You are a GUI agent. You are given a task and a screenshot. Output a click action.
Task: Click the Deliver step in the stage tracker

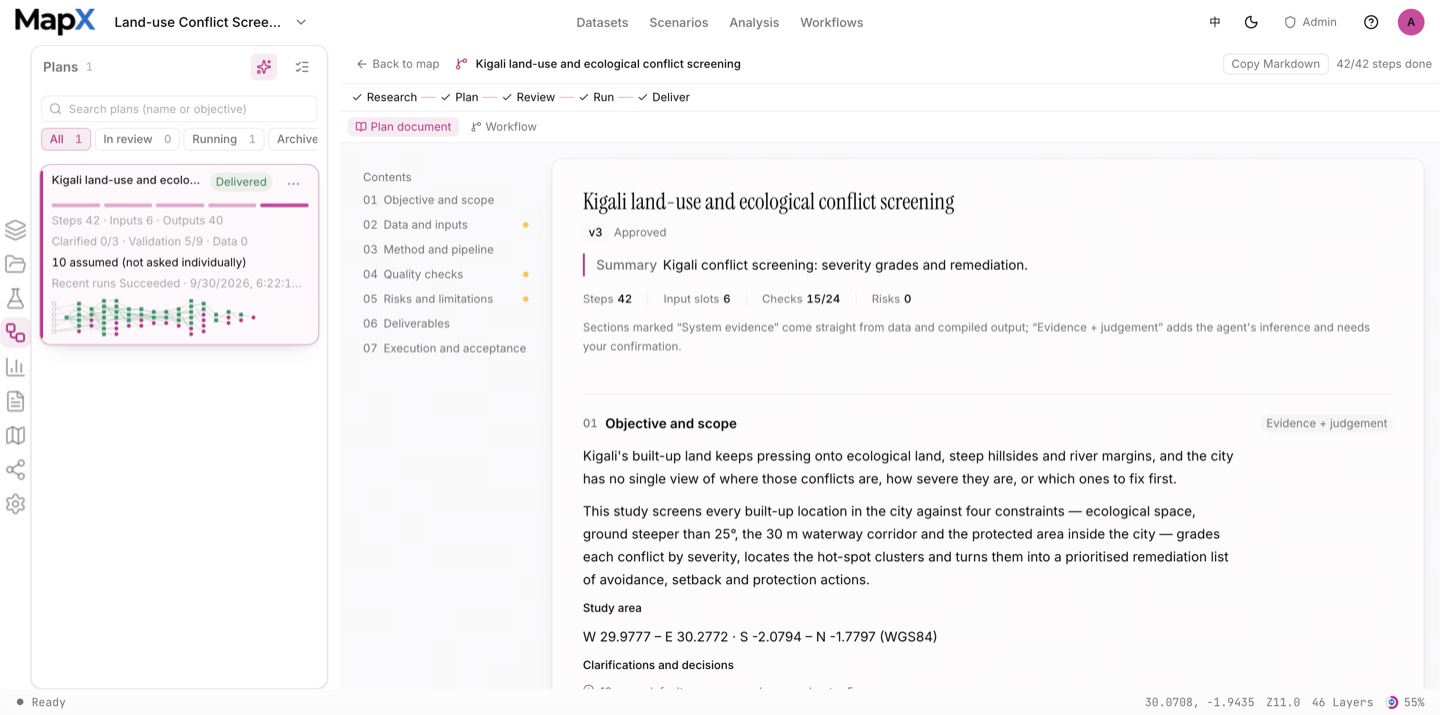(663, 97)
